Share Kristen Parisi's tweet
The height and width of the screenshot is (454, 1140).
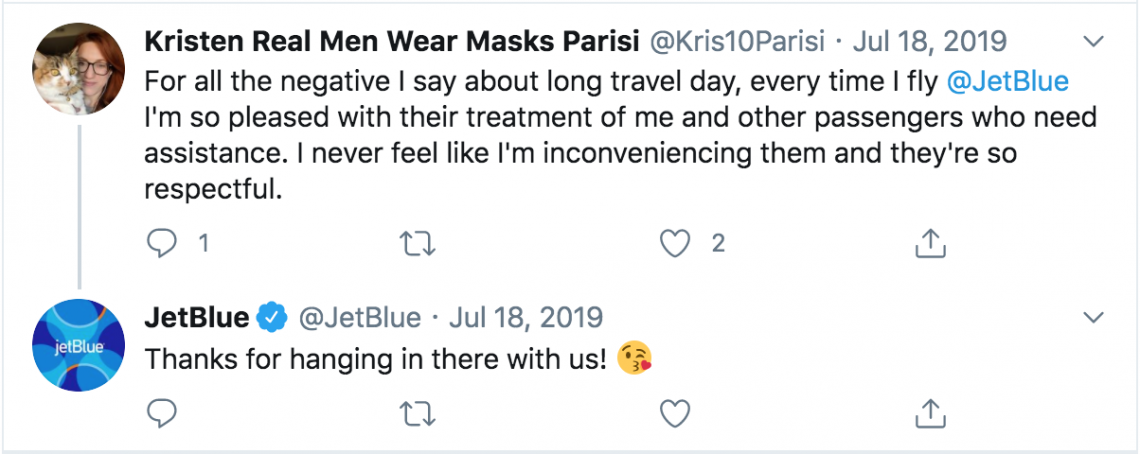click(x=931, y=242)
